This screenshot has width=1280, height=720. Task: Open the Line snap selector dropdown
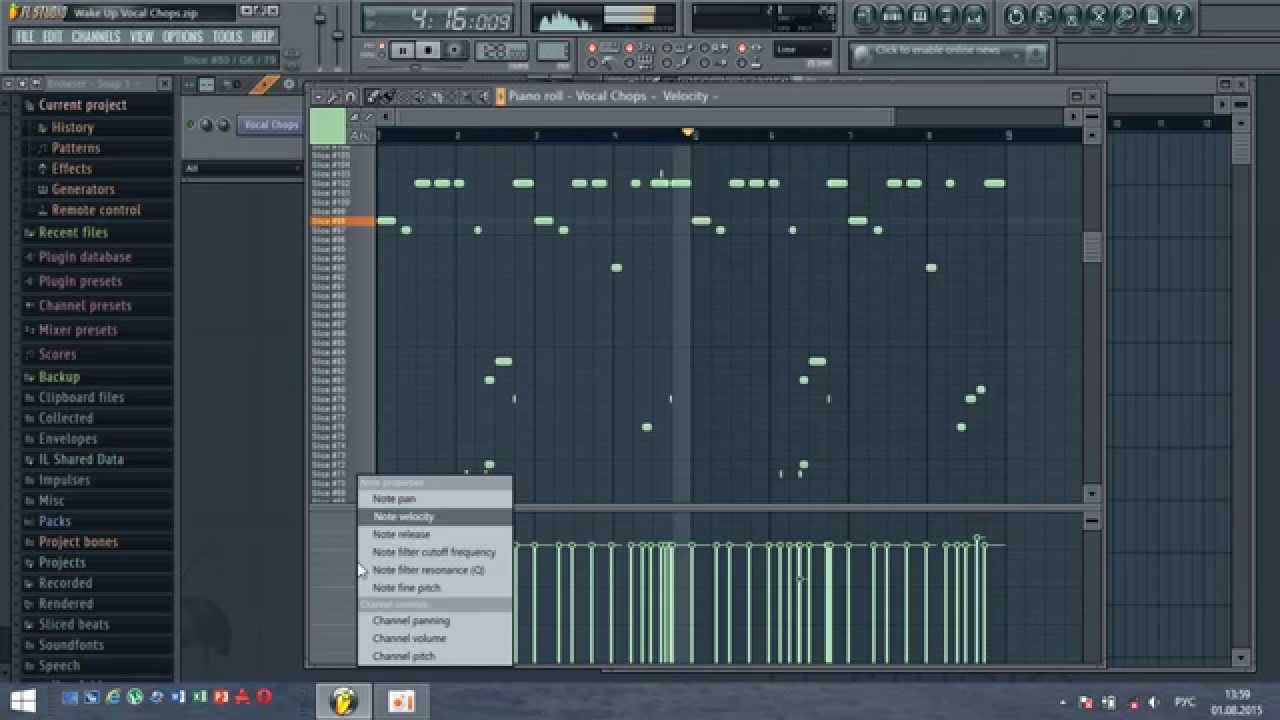(802, 50)
